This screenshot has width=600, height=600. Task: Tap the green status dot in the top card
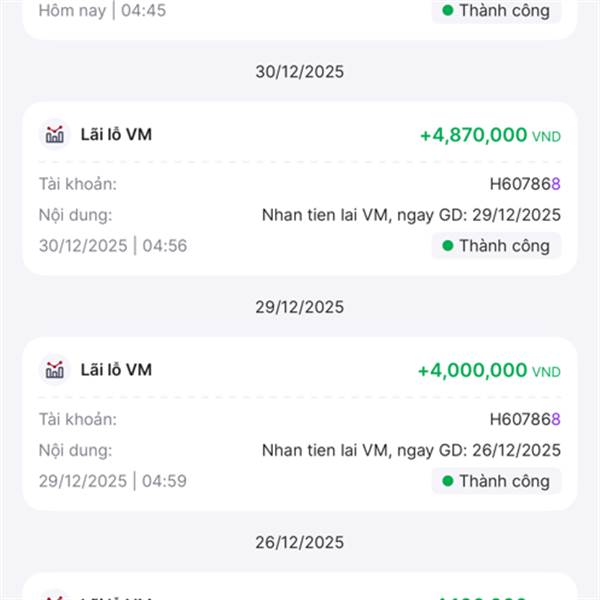tap(447, 10)
